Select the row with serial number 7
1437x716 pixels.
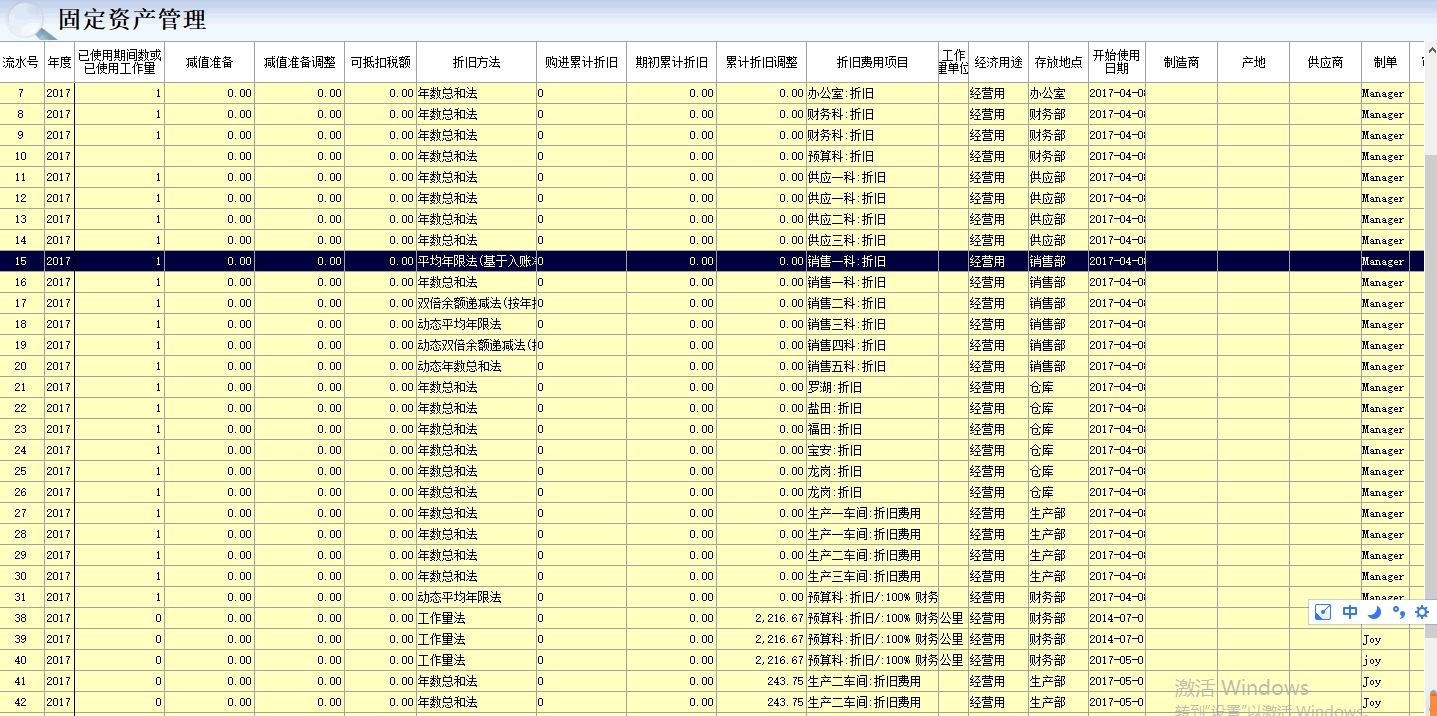[x=711, y=93]
